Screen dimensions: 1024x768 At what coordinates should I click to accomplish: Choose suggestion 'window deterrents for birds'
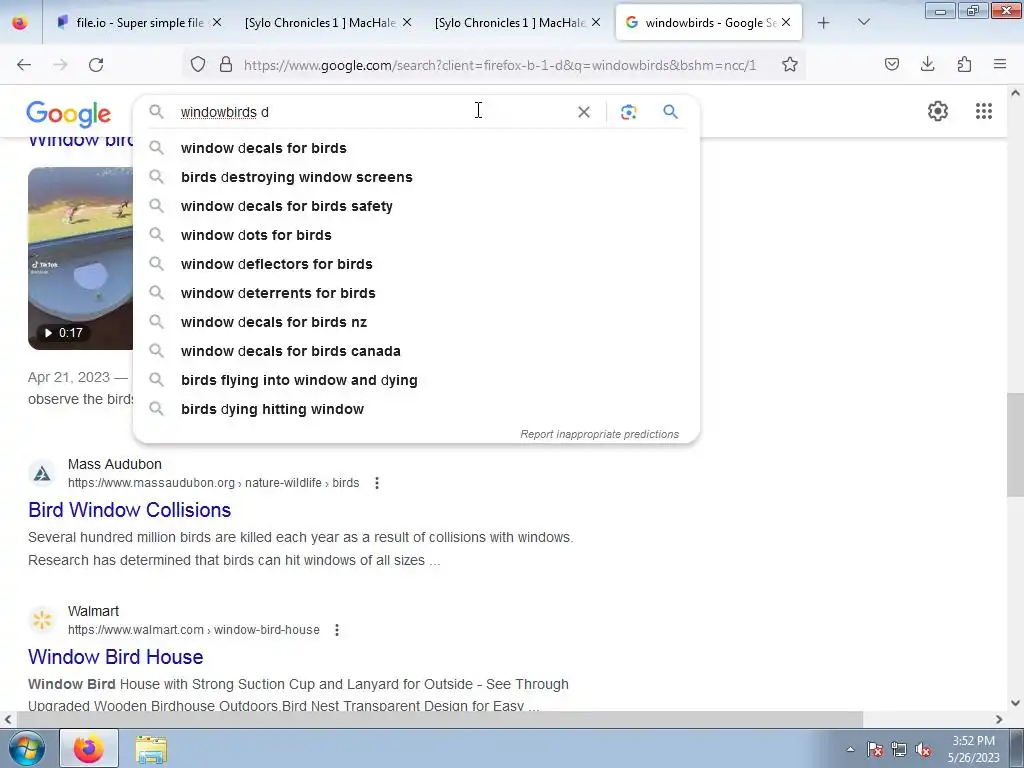click(416, 293)
